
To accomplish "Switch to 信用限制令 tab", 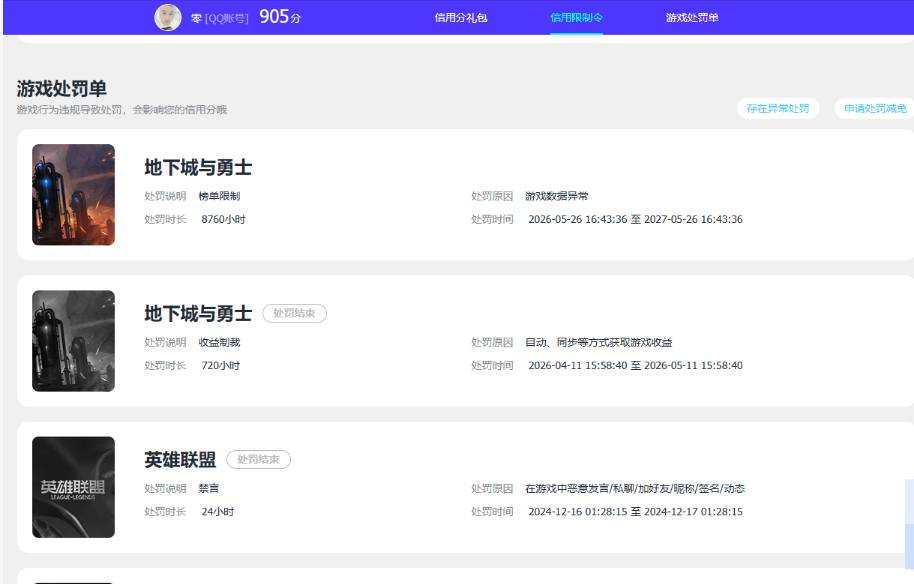I will 576,17.
